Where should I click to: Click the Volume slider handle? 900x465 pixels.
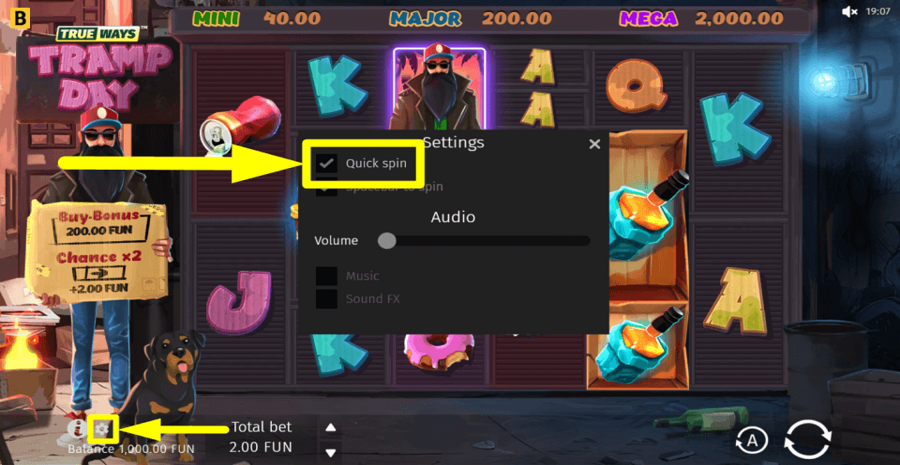(387, 241)
